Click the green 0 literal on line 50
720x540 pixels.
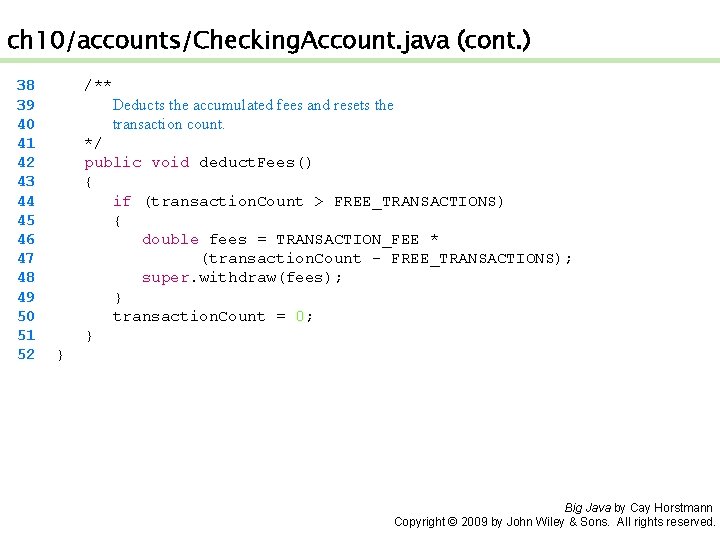click(300, 316)
